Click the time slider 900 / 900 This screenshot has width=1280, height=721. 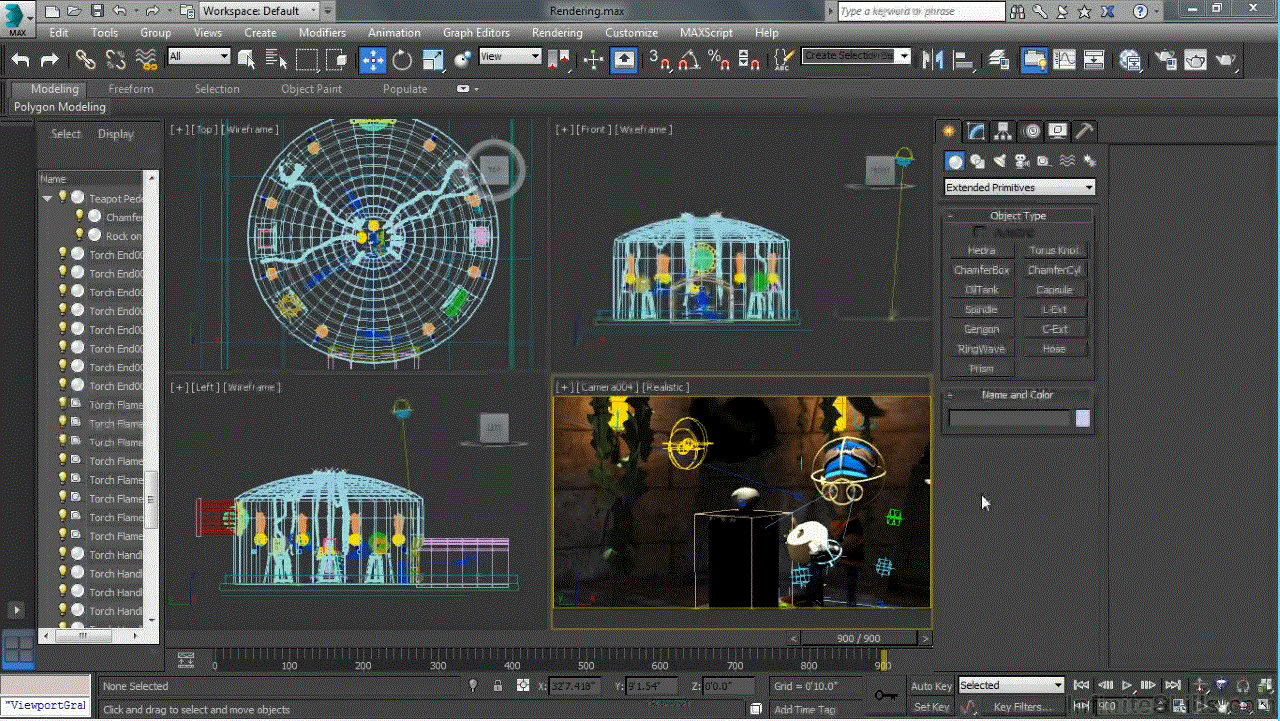pos(859,638)
